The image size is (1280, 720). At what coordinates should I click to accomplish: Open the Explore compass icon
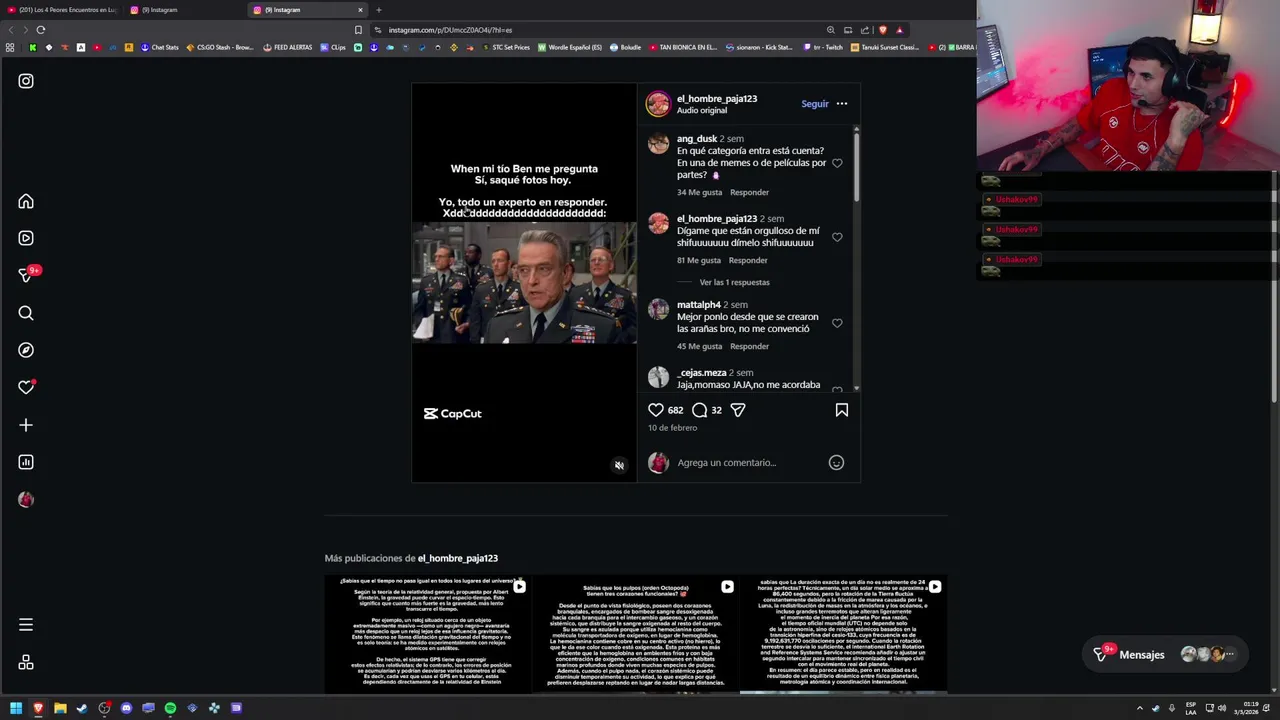[x=26, y=350]
